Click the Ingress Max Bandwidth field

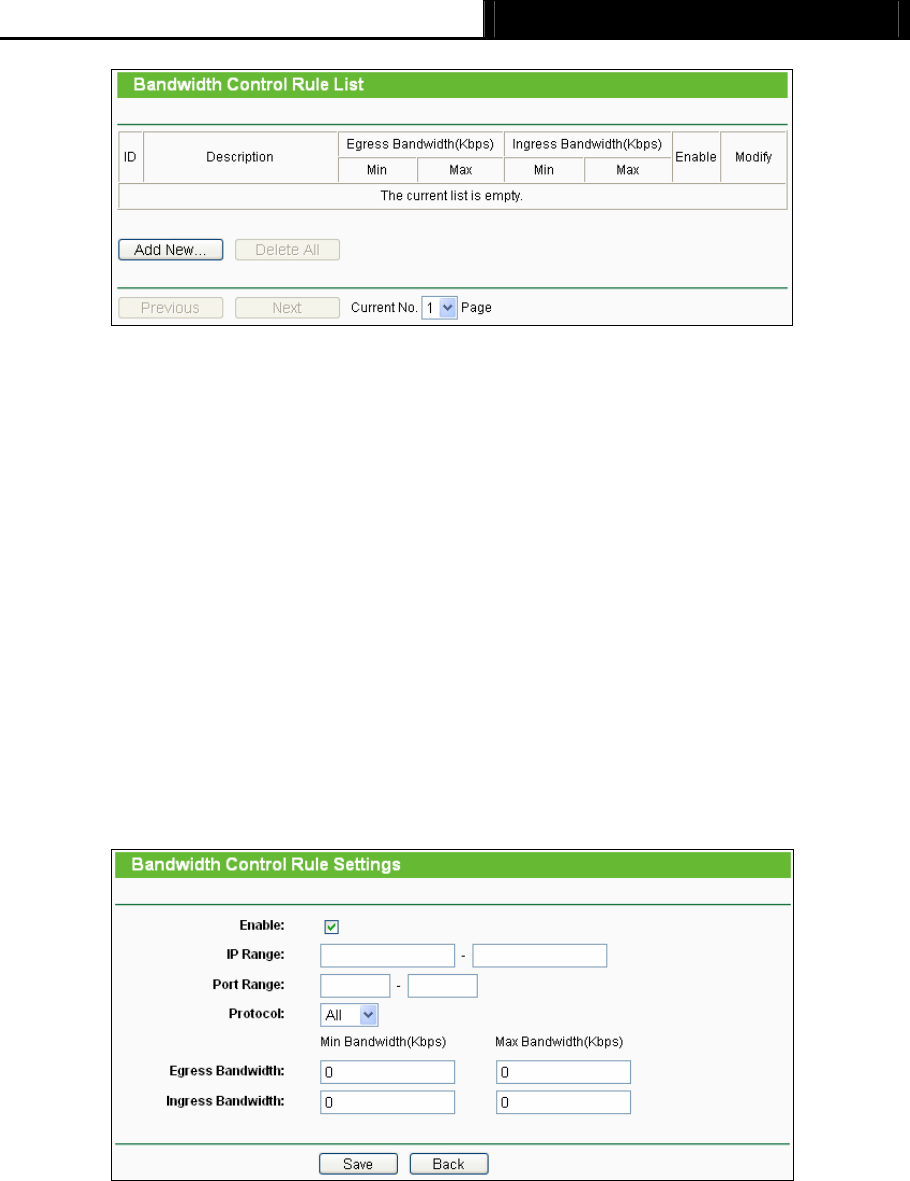pyautogui.click(x=563, y=1103)
